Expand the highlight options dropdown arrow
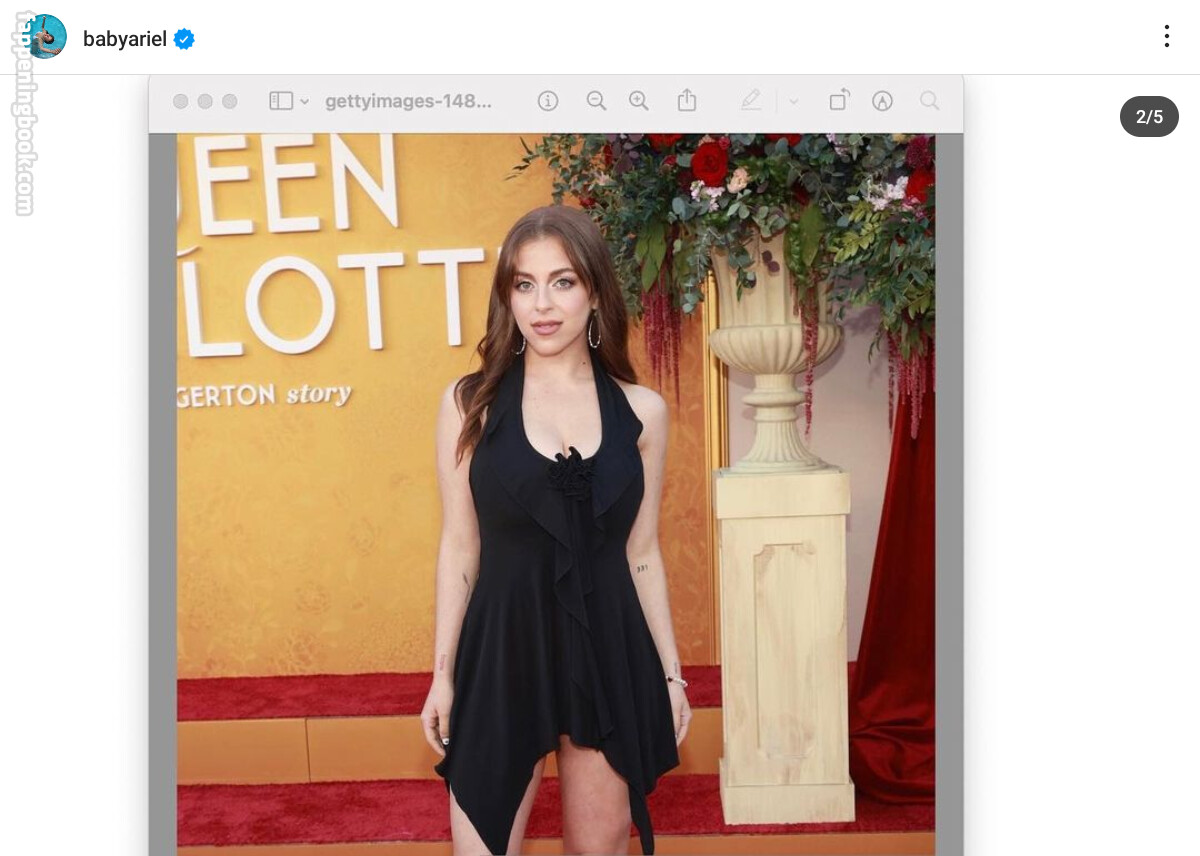Viewport: 1200px width, 856px height. pyautogui.click(x=794, y=102)
